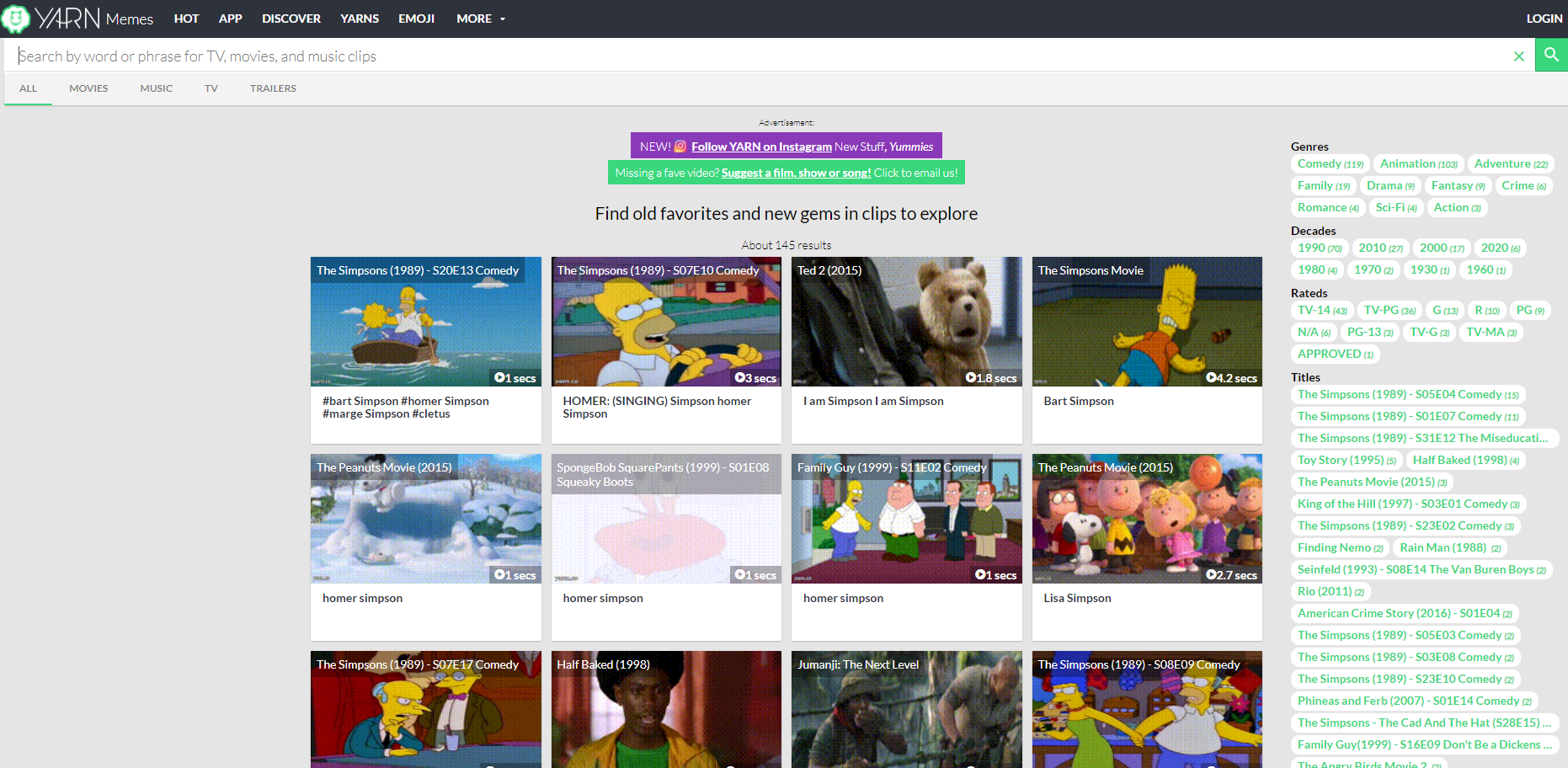Open the EMOJI menu item

tap(416, 19)
